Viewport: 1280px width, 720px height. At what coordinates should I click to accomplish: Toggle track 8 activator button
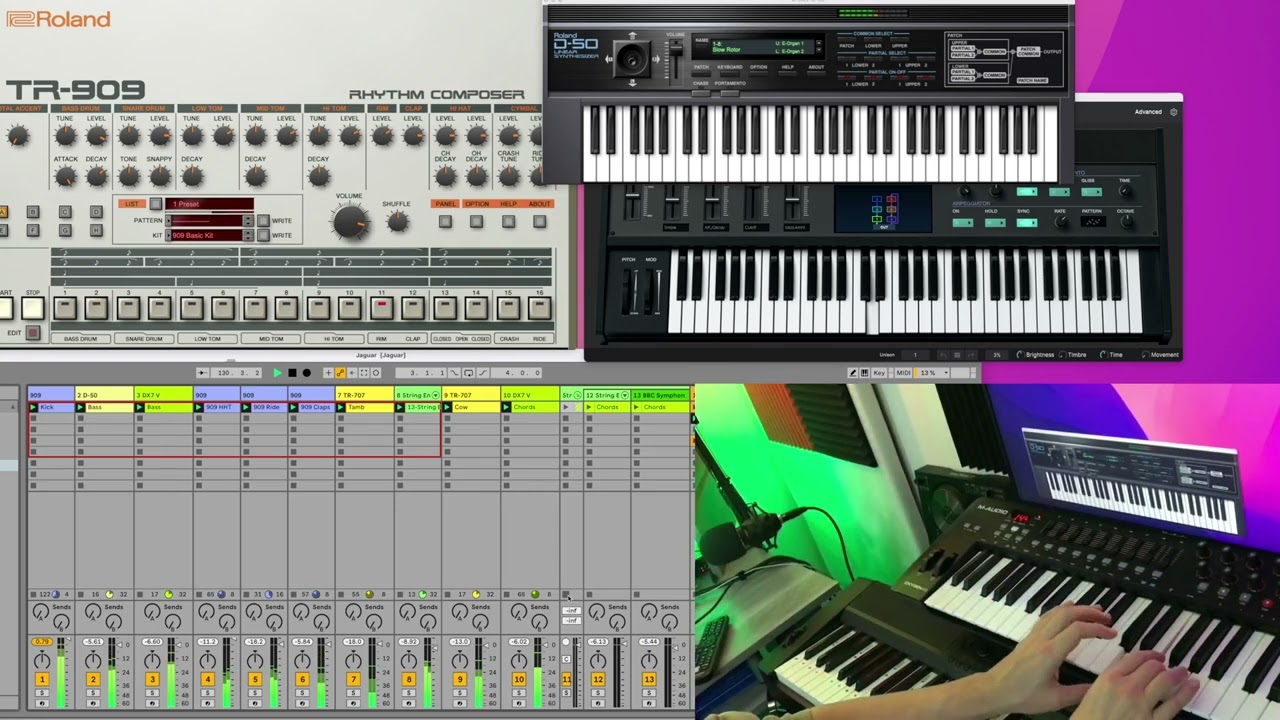click(x=408, y=679)
